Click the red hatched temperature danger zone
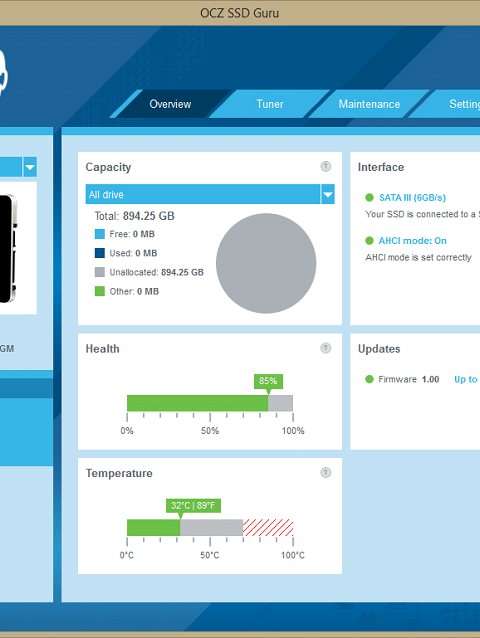Screen dimensions: 480x638 tap(268, 528)
